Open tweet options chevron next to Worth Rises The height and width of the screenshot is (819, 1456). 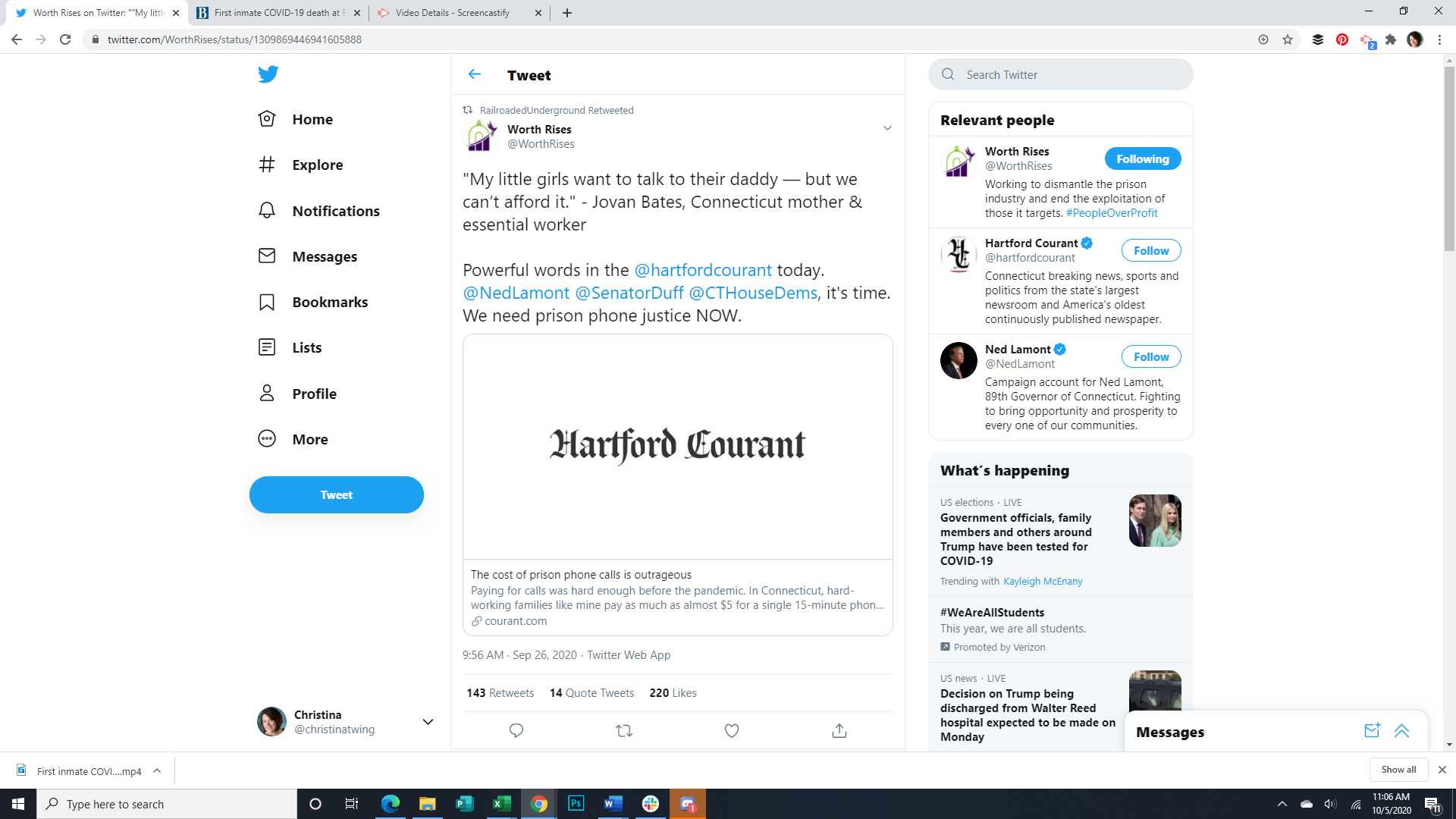click(887, 128)
